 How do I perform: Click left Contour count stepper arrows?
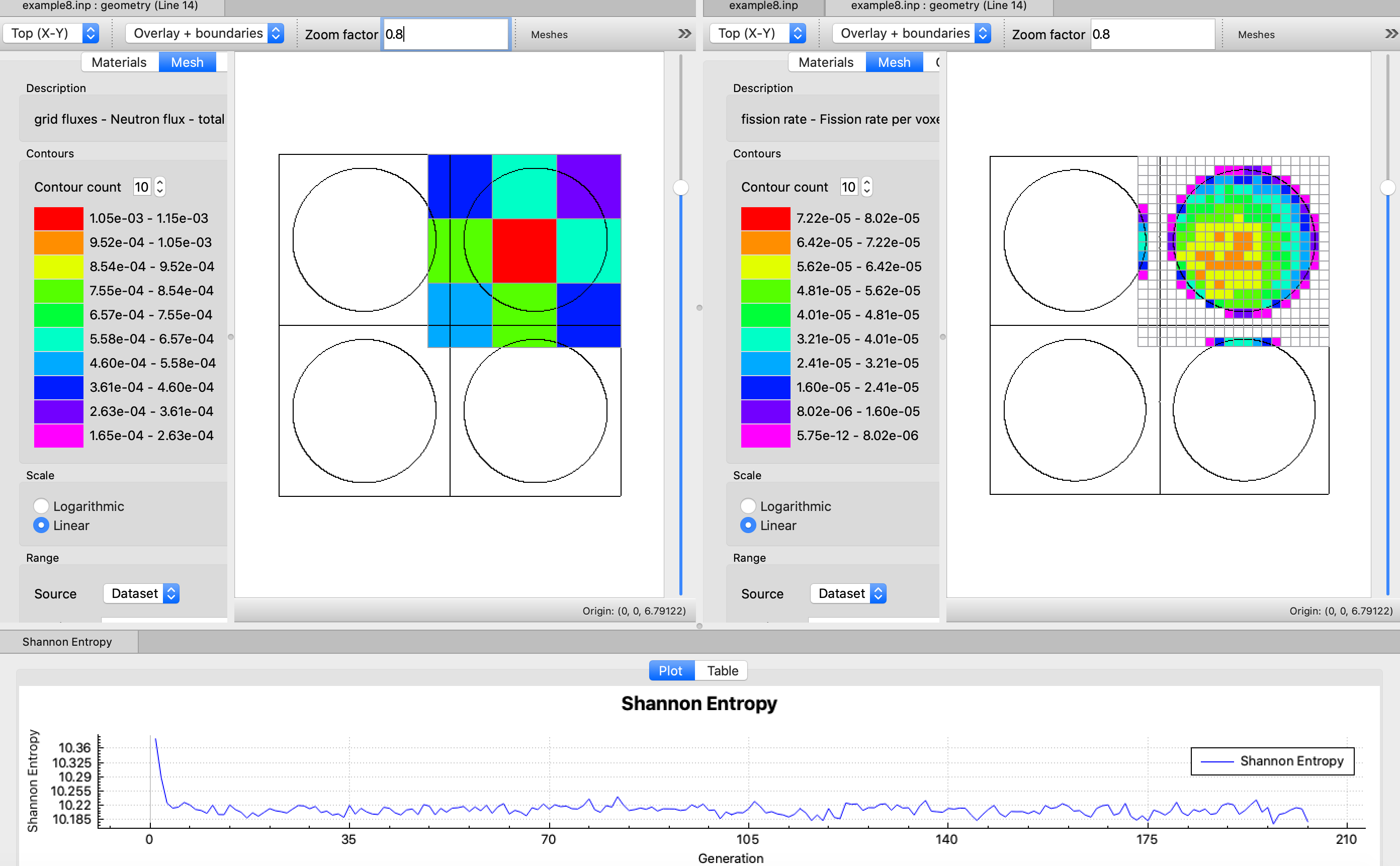pyautogui.click(x=160, y=187)
